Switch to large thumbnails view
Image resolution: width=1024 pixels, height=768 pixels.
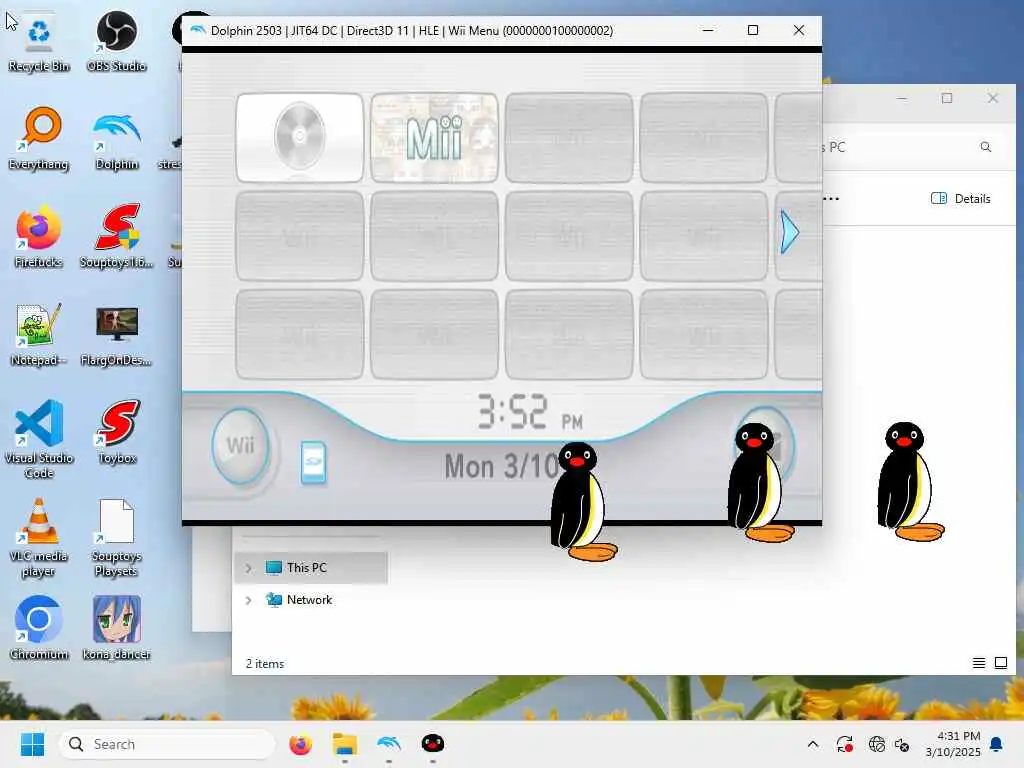click(x=1000, y=664)
